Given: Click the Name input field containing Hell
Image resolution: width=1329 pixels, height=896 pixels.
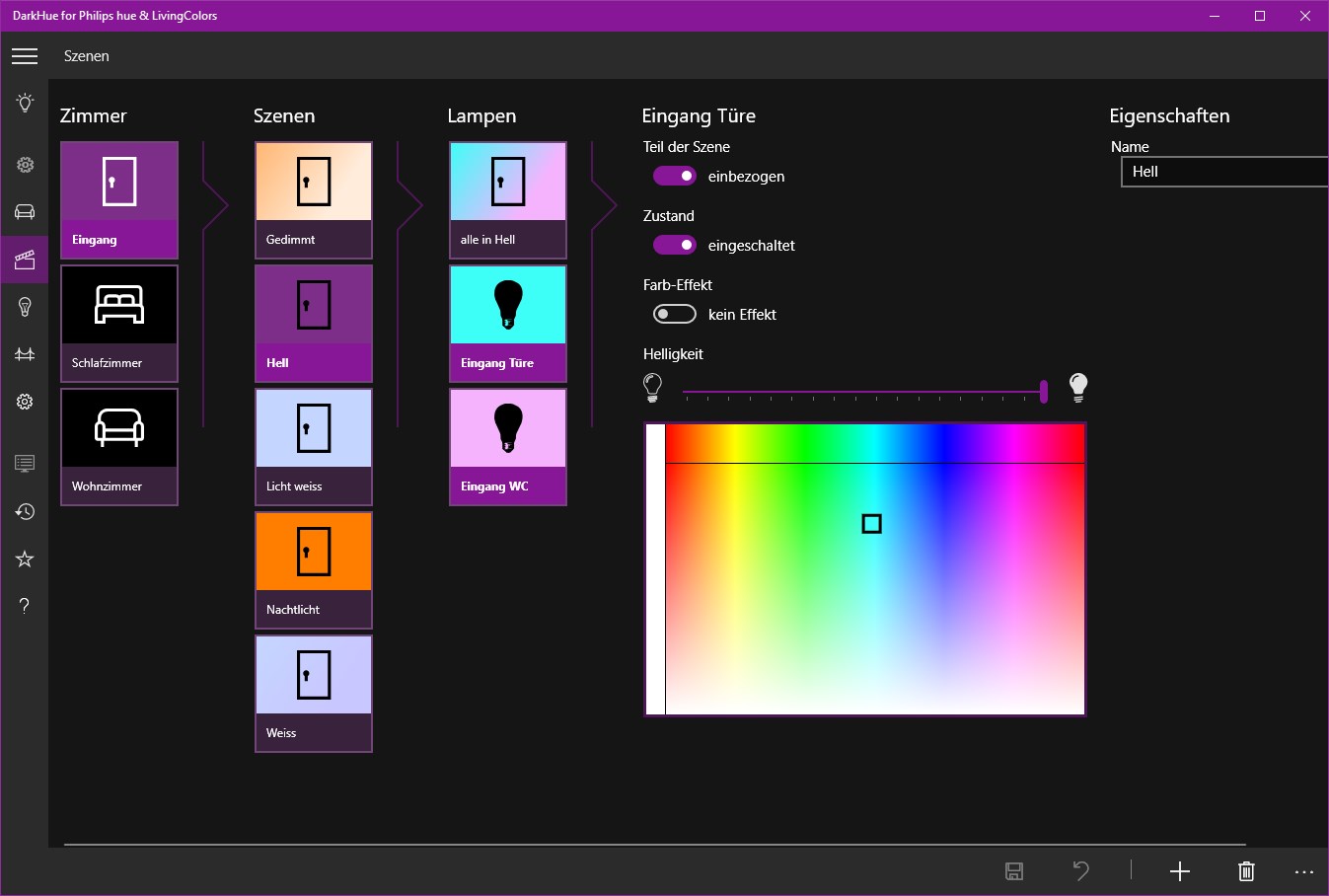Looking at the screenshot, I should point(1224,172).
